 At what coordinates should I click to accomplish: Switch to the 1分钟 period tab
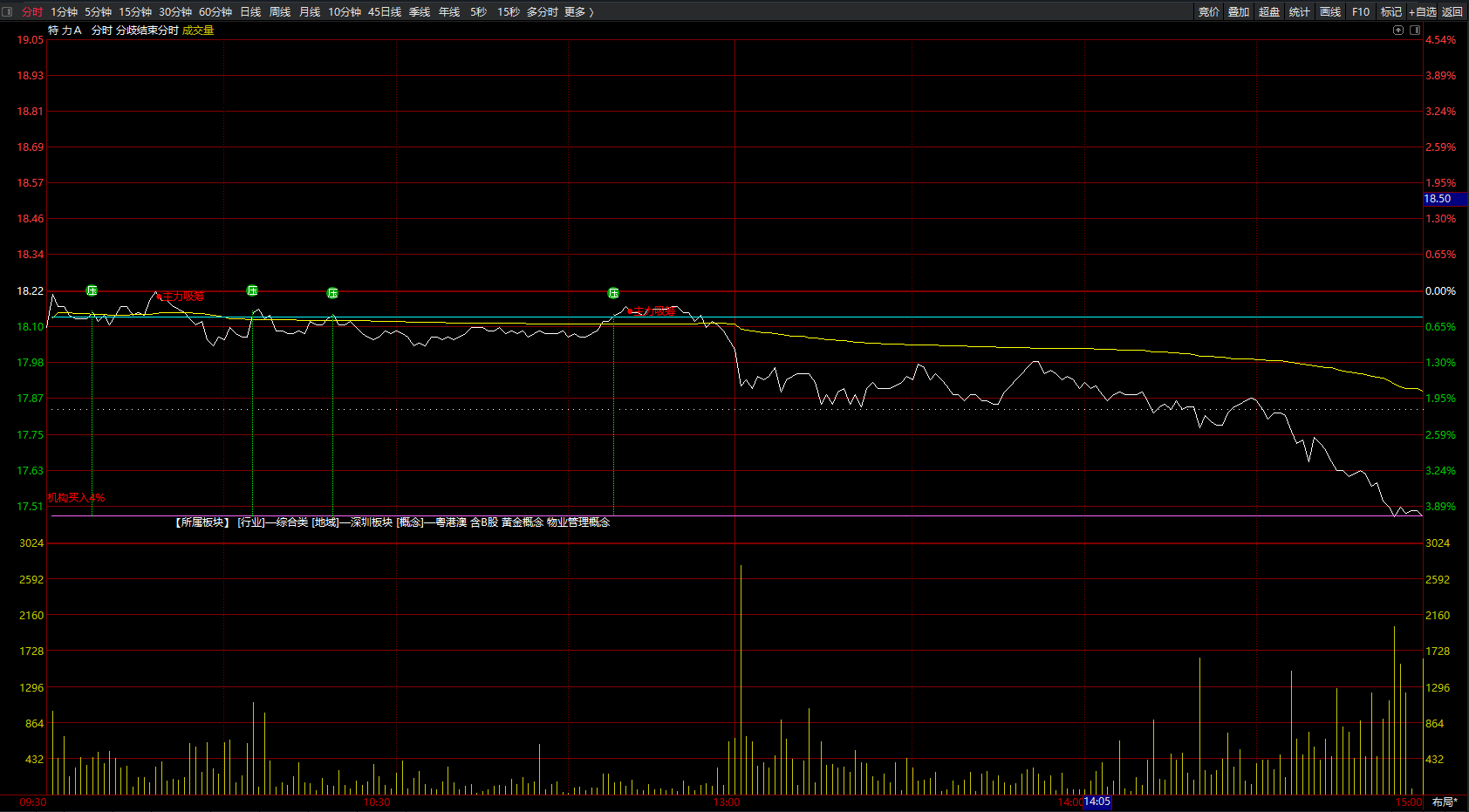coord(64,11)
